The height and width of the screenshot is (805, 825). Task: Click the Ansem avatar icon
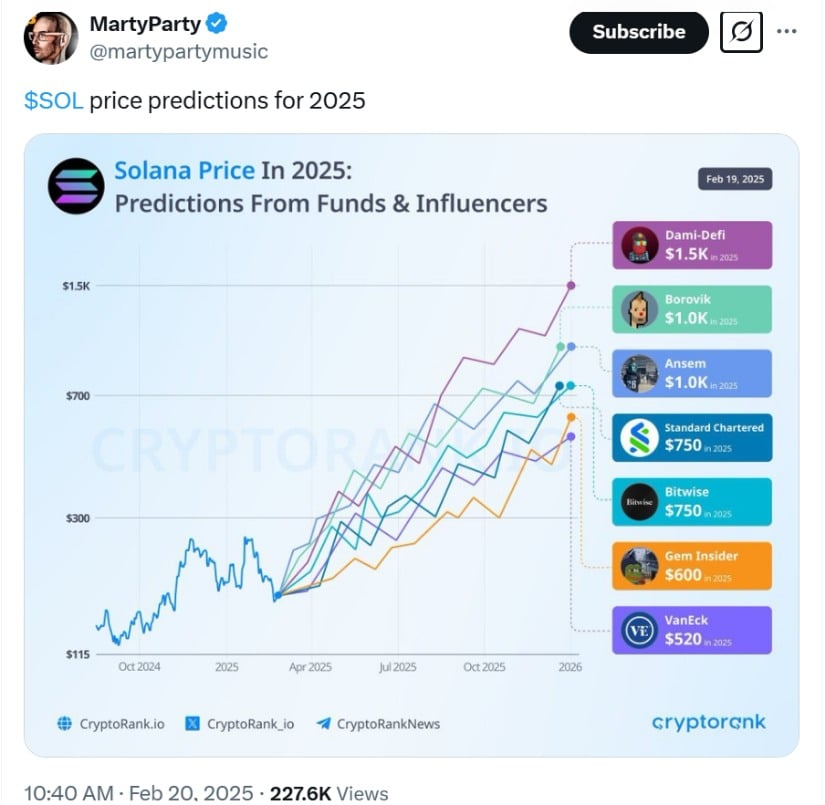[639, 374]
